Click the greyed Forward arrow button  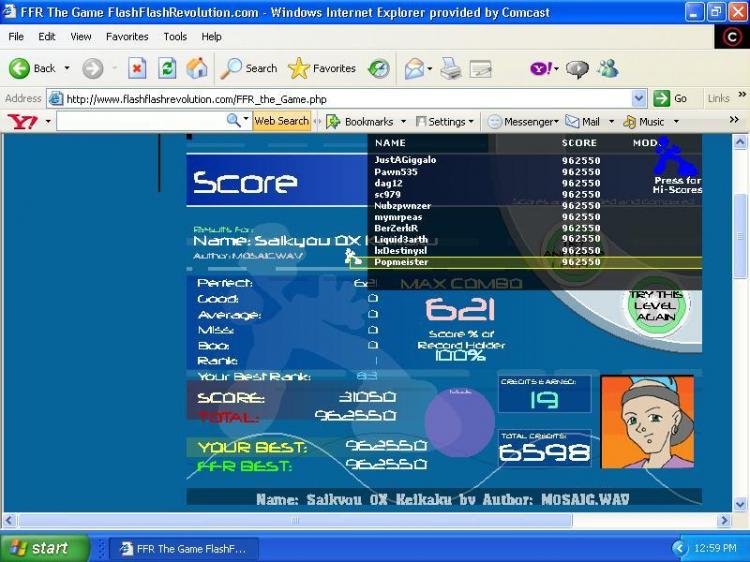pos(92,68)
